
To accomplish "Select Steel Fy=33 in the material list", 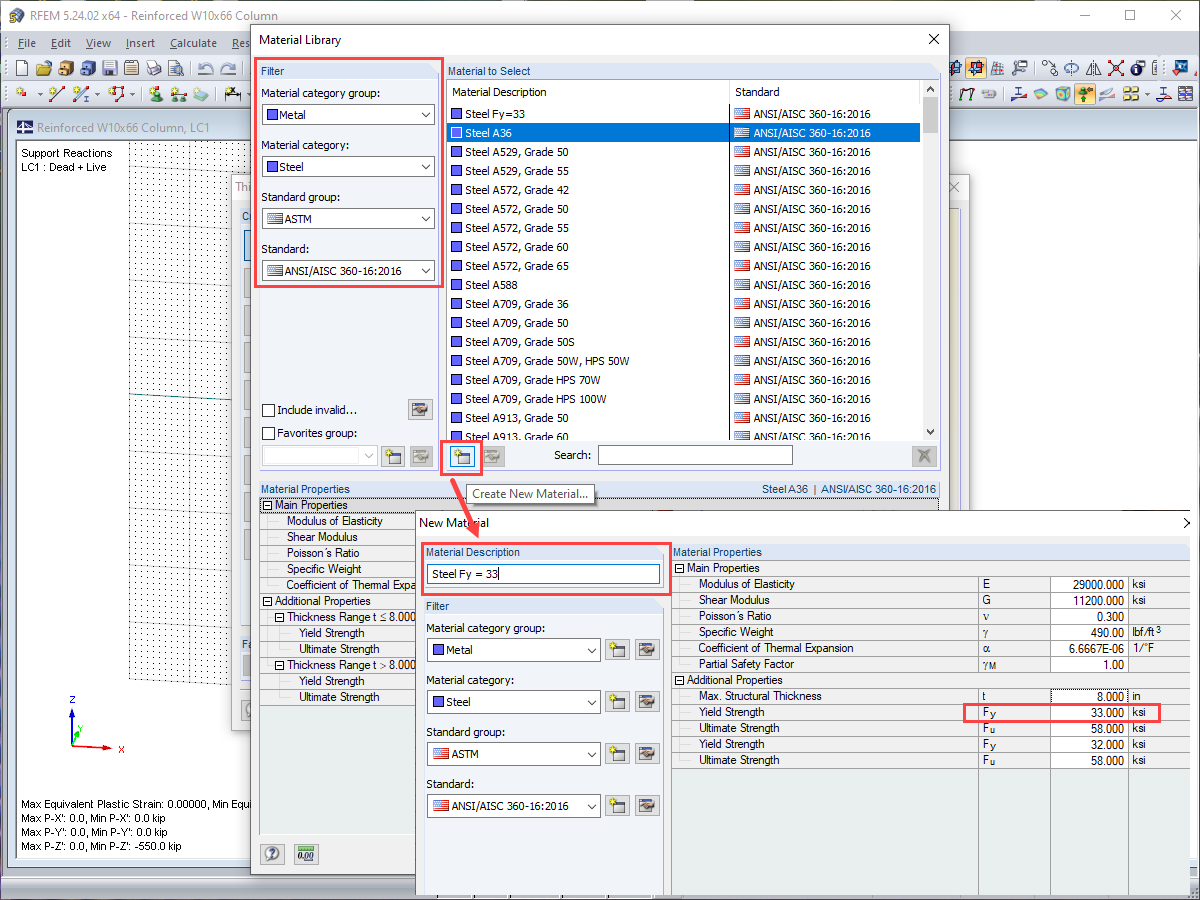I will point(684,114).
